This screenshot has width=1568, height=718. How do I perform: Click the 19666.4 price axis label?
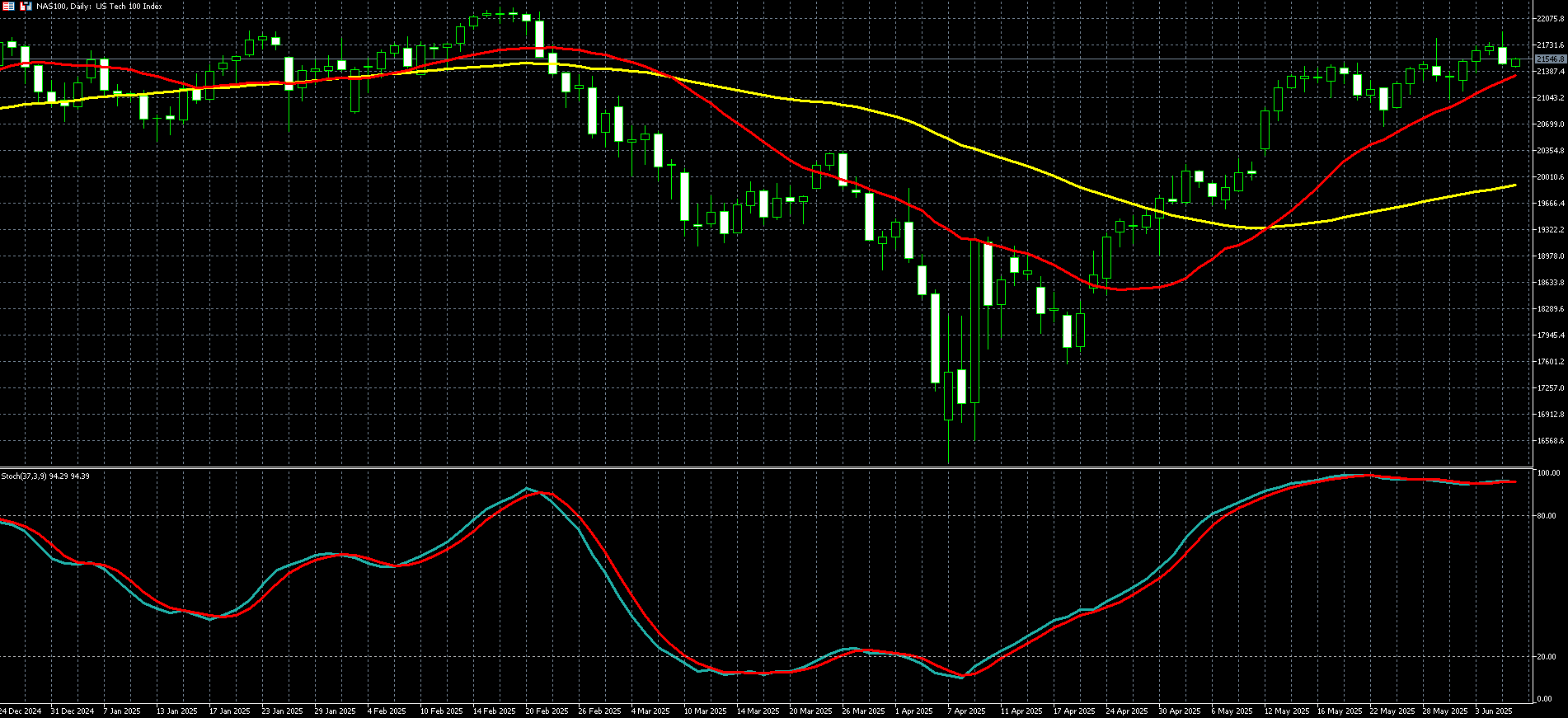(1550, 204)
